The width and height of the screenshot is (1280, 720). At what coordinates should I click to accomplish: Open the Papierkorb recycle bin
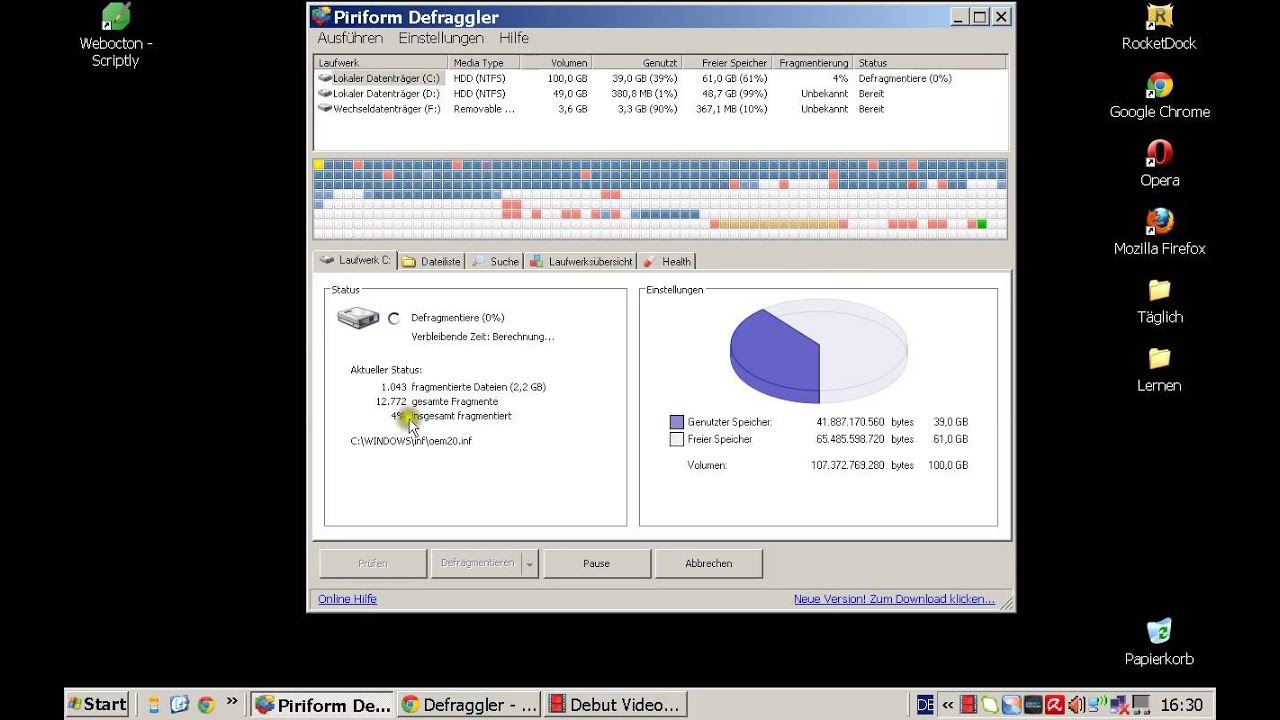[1159, 633]
